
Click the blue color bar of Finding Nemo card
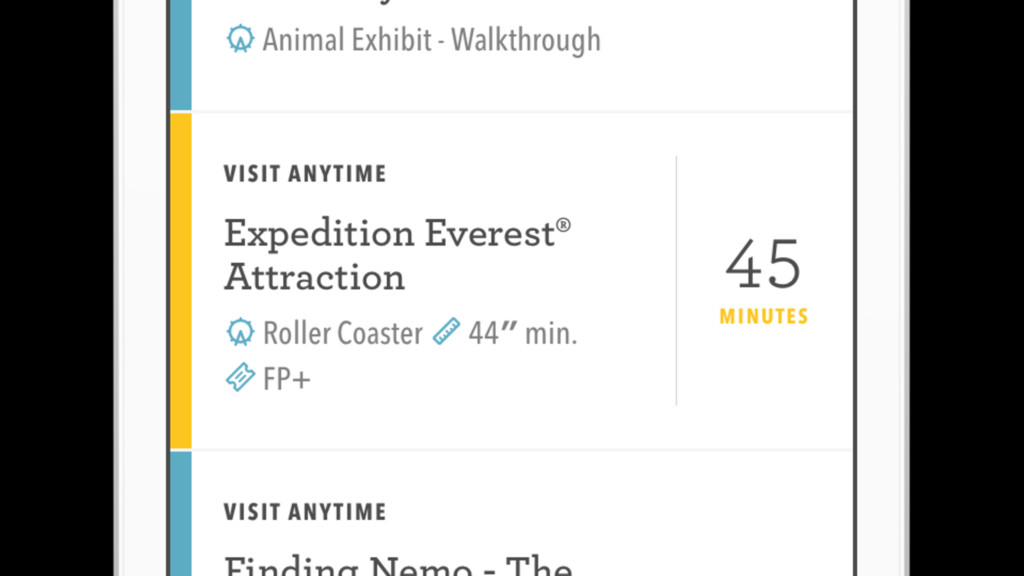[181, 514]
